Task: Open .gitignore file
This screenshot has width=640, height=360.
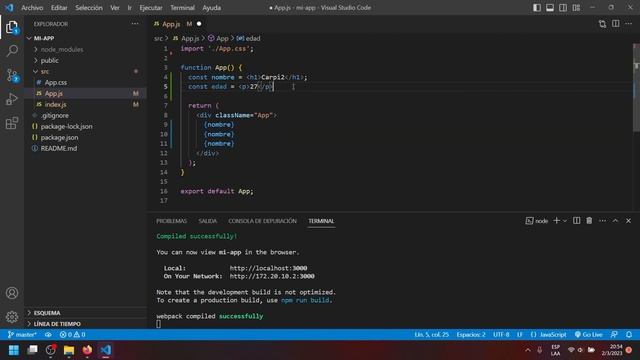Action: [86, 116]
